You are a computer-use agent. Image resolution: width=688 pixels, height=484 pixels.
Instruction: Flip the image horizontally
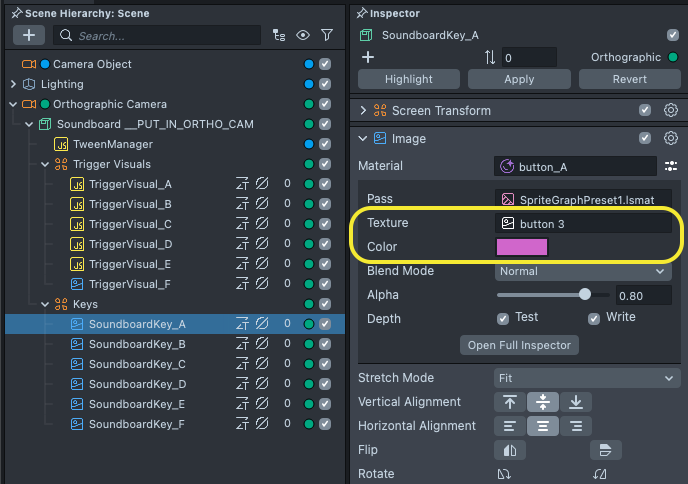coord(509,450)
